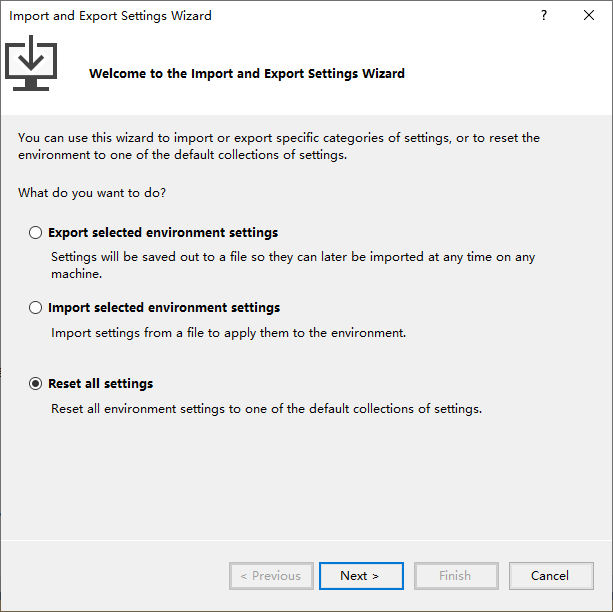Click the description under the Export option
Screen dimensions: 613x612
pyautogui.click(x=293, y=265)
